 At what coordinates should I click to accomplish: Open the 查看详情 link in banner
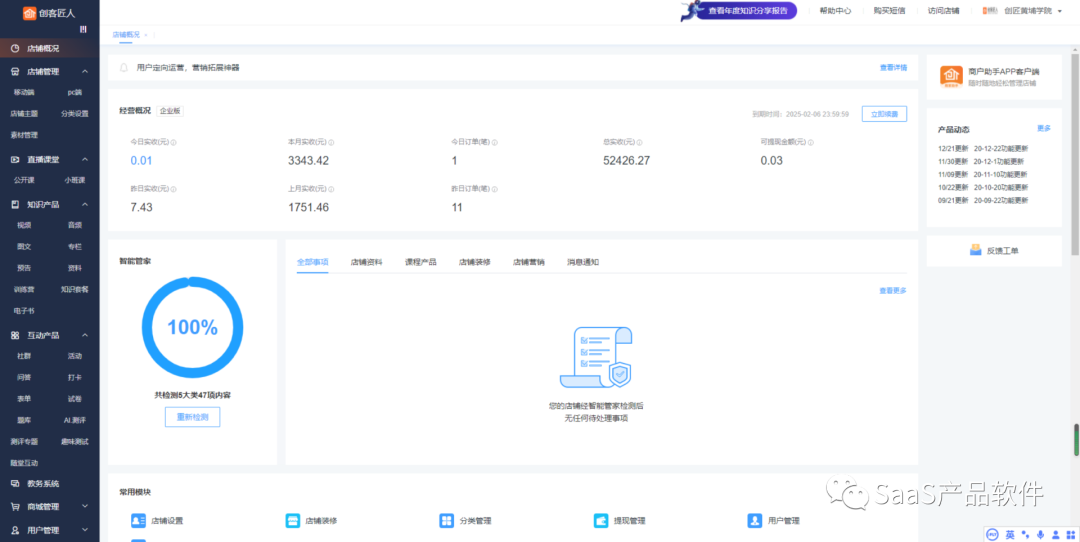coord(893,68)
